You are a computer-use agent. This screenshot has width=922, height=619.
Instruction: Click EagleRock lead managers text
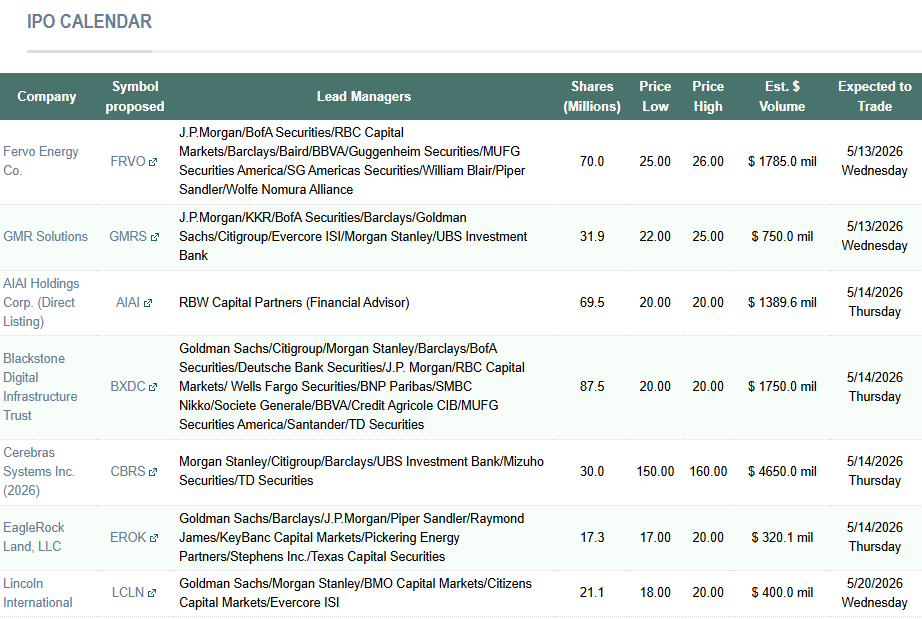pos(352,537)
